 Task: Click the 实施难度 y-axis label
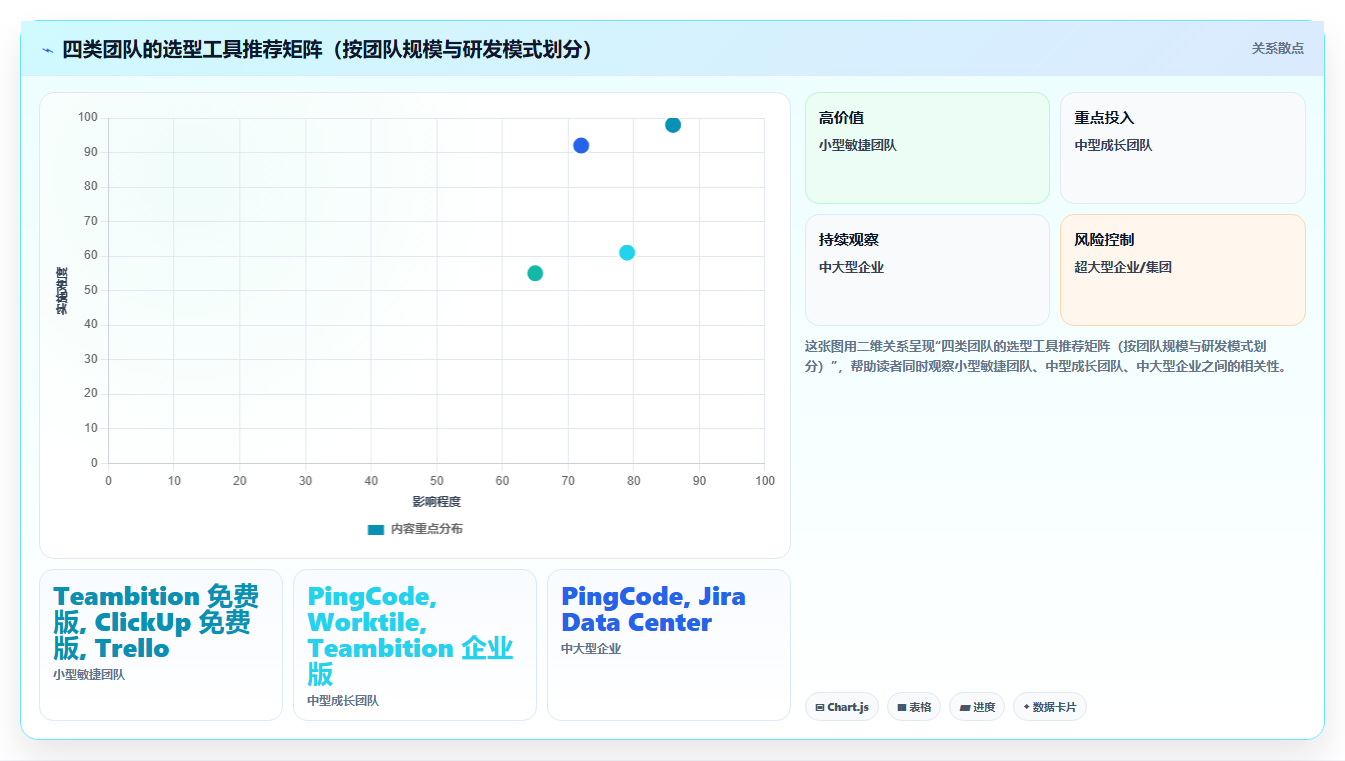click(62, 291)
